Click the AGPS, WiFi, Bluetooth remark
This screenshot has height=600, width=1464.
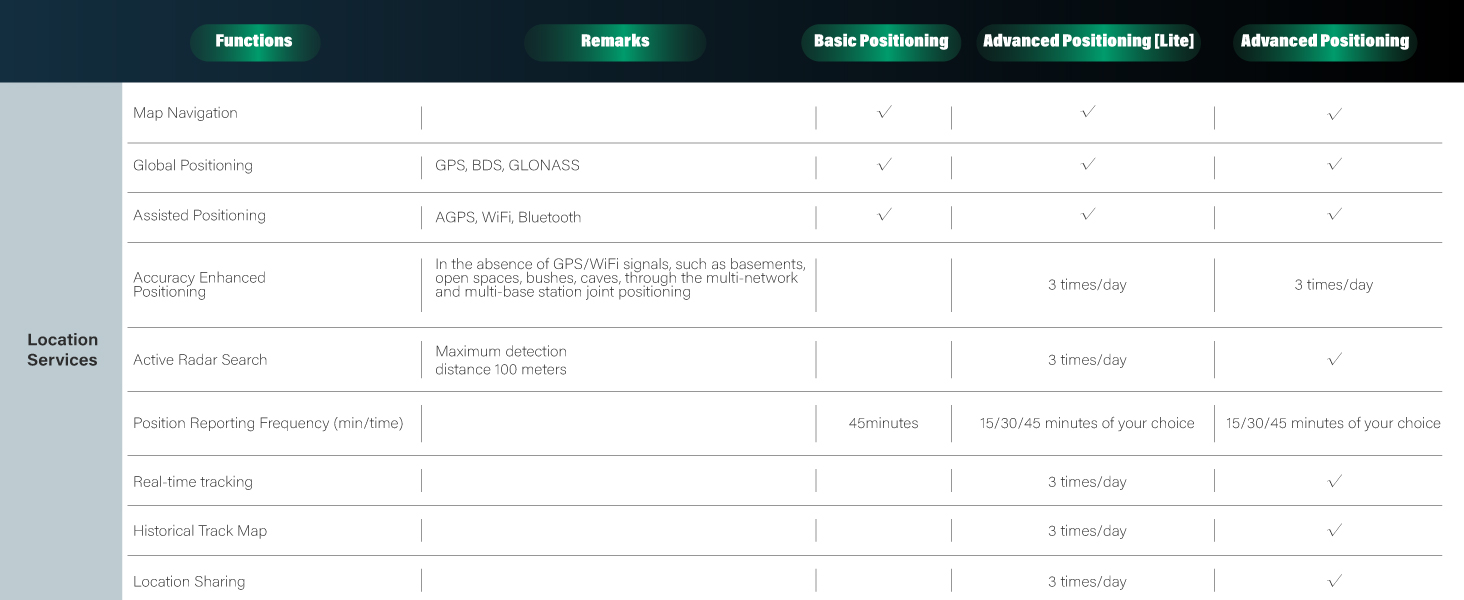(508, 217)
